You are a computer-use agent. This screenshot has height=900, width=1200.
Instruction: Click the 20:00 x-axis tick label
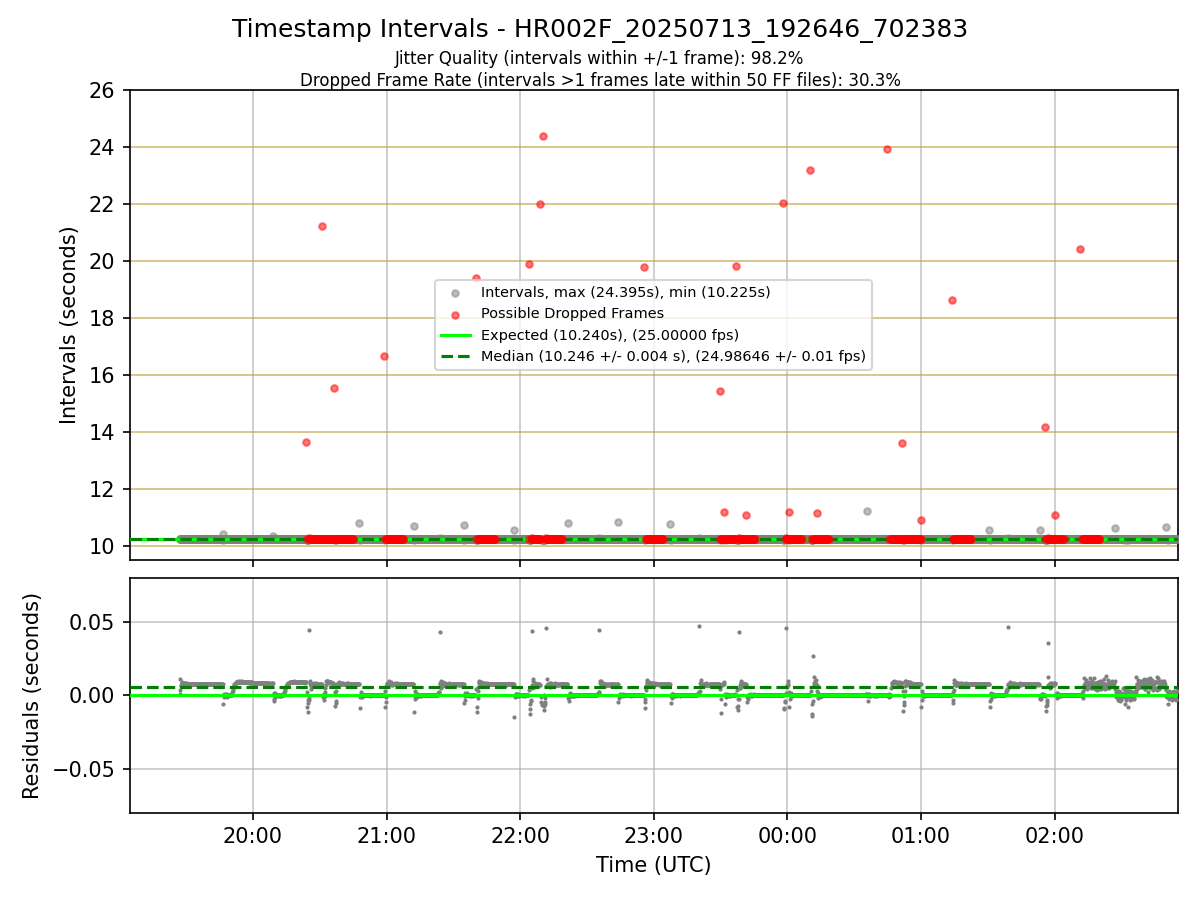tap(253, 836)
